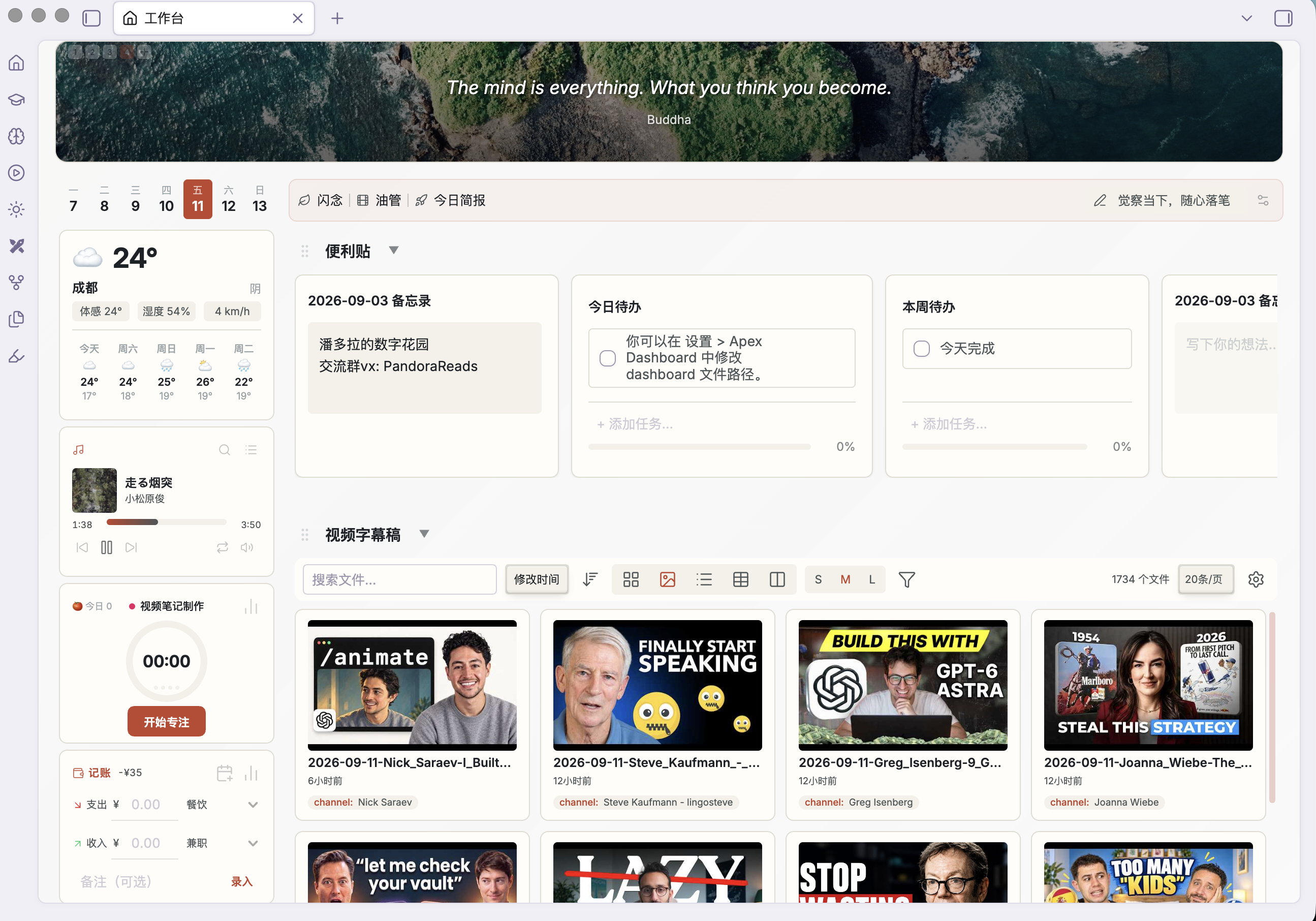
Task: Seek in the music progress bar
Action: click(166, 522)
